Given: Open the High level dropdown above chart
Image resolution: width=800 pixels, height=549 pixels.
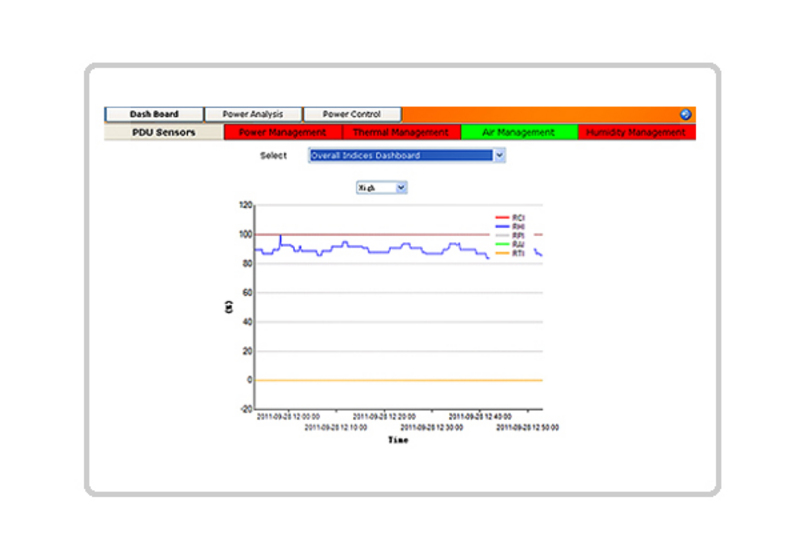Looking at the screenshot, I should [x=382, y=187].
